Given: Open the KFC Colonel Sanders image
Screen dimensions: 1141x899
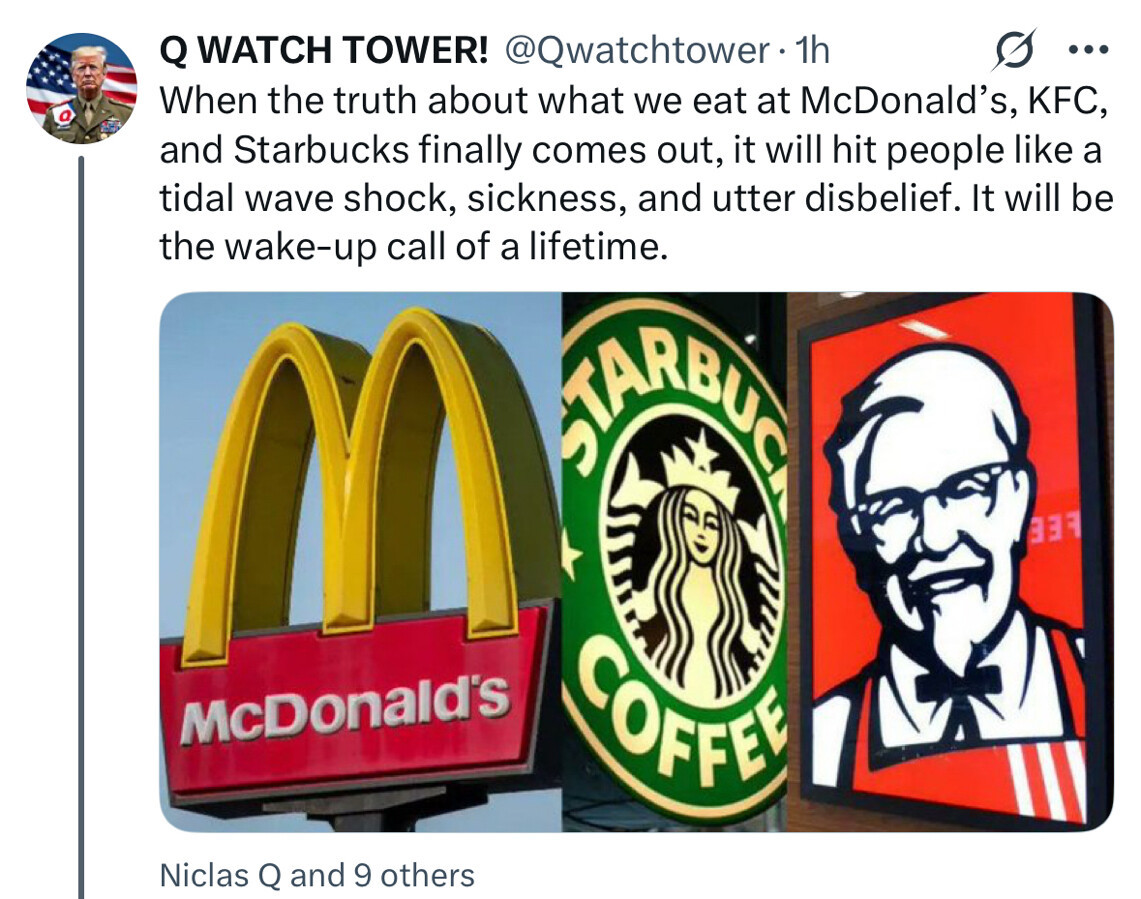Looking at the screenshot, I should tap(950, 562).
